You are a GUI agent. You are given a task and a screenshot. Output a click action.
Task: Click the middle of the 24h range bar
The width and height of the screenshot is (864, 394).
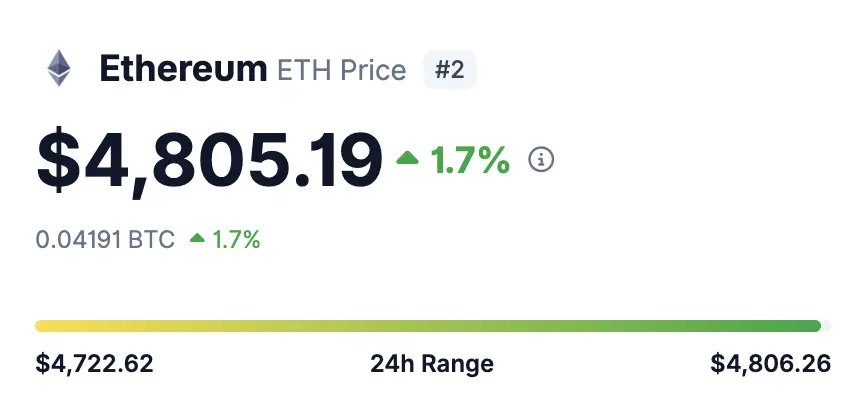[433, 326]
